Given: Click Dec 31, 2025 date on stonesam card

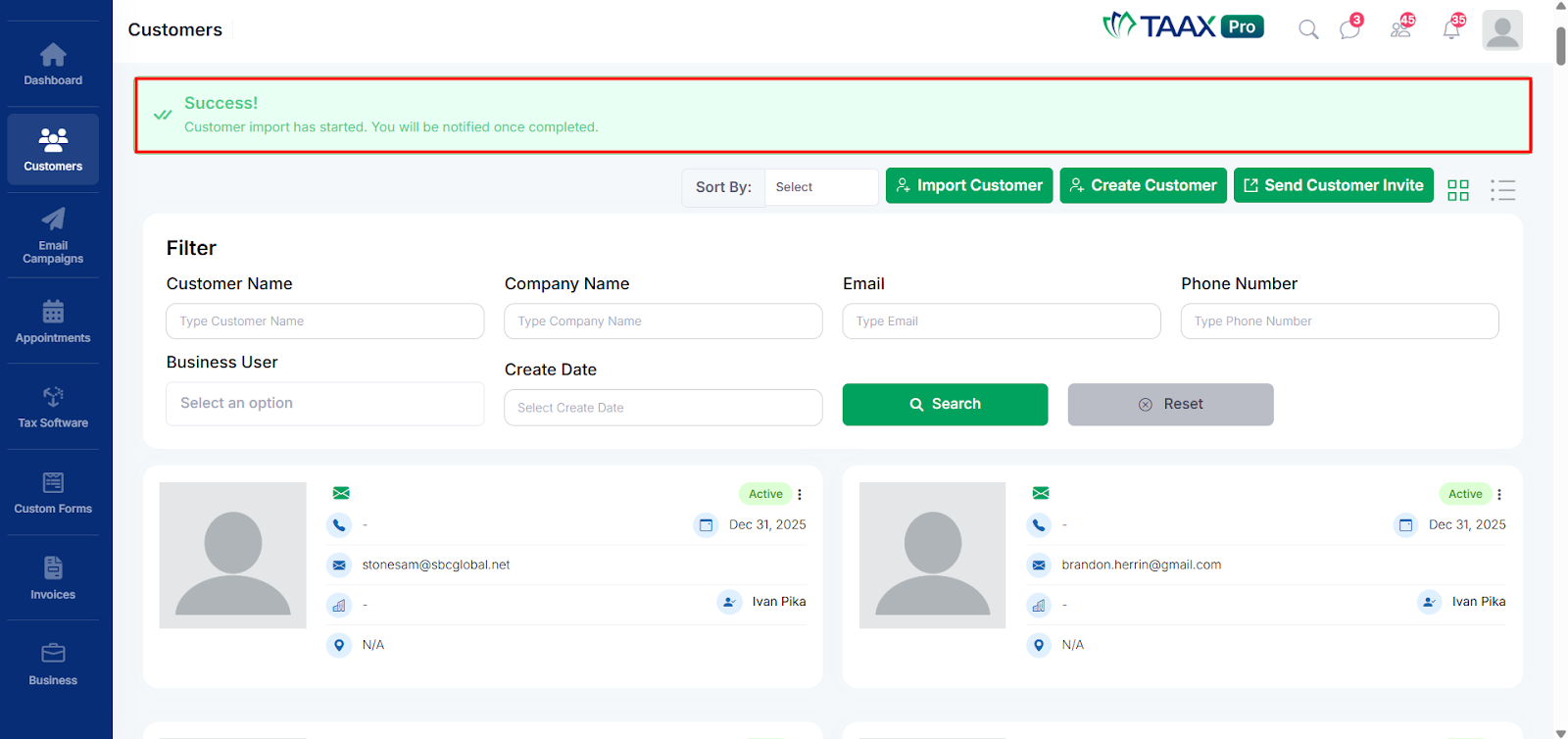Looking at the screenshot, I should [767, 524].
